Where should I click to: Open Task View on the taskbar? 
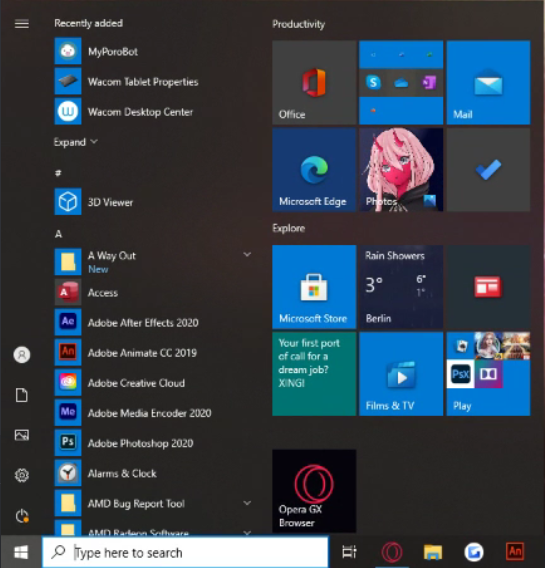[x=349, y=552]
